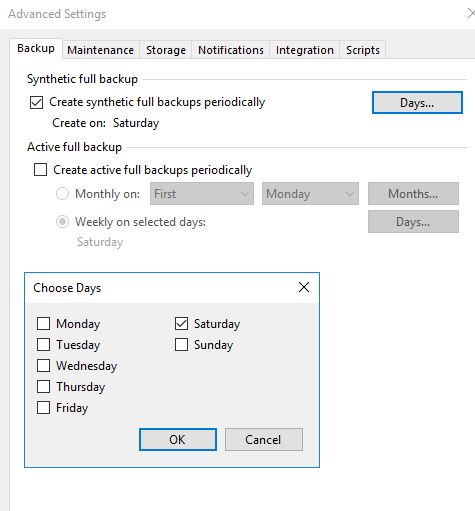Open the Scripts tab

click(x=363, y=50)
